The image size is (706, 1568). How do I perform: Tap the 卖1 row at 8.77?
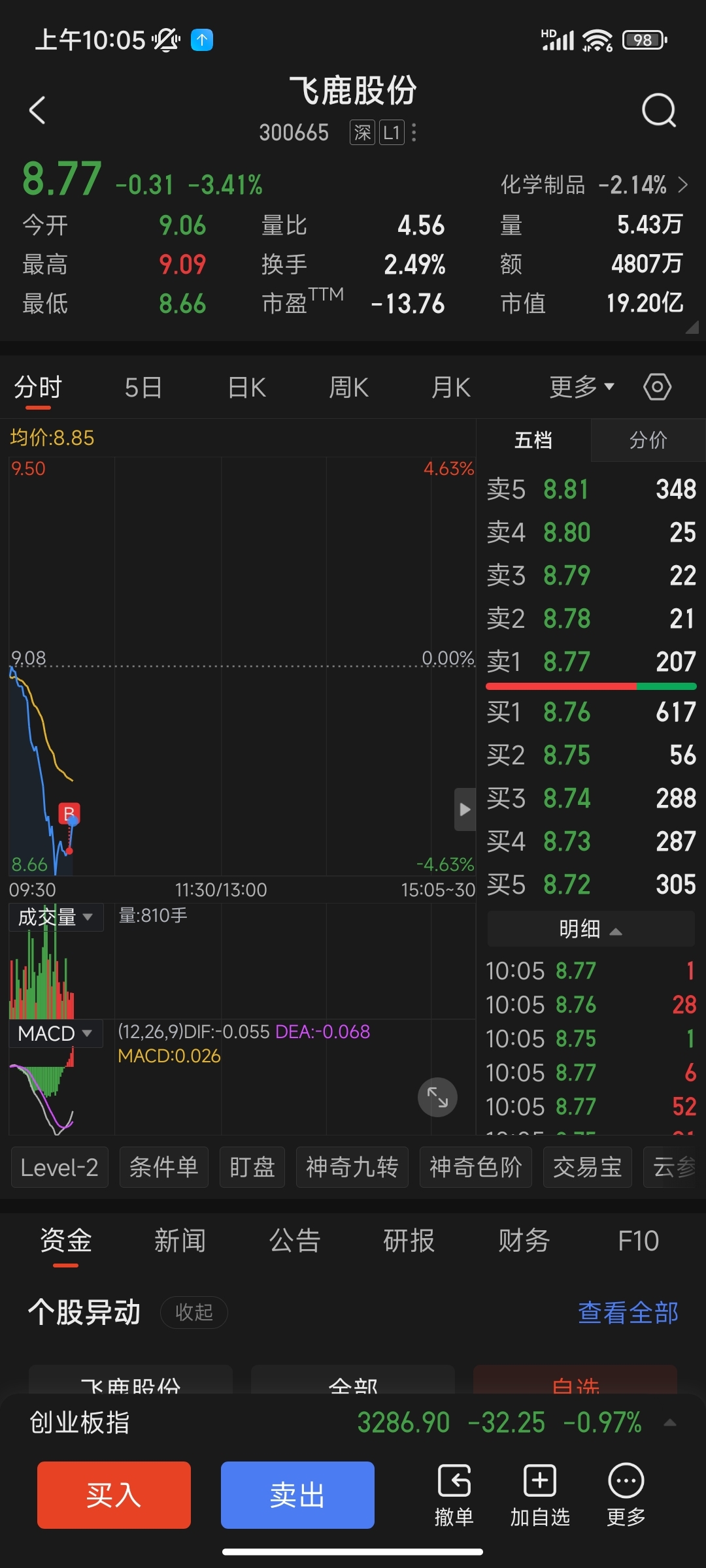point(591,661)
